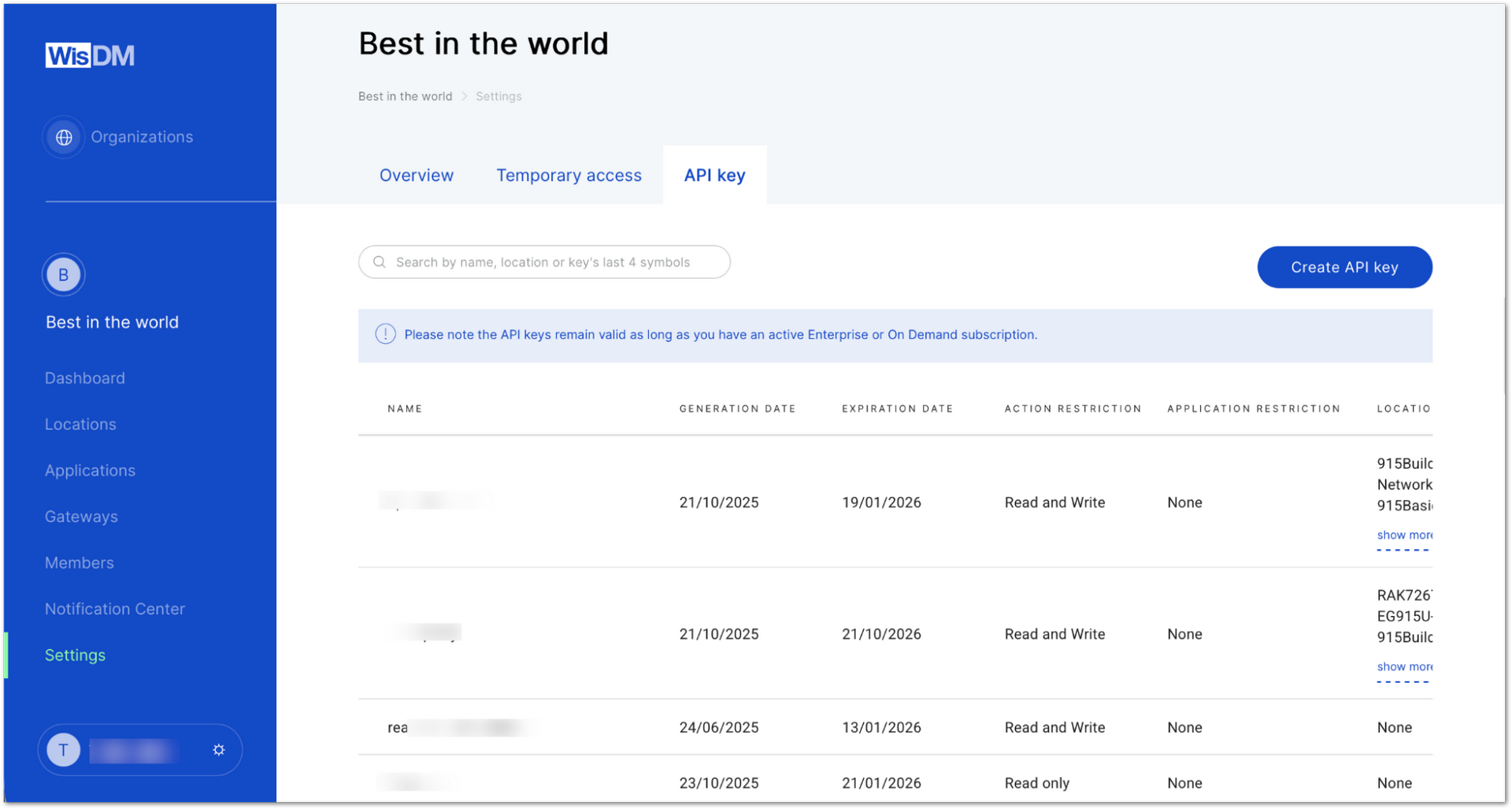1512x809 pixels.
Task: Click the "T" user avatar at bottom
Action: click(63, 749)
